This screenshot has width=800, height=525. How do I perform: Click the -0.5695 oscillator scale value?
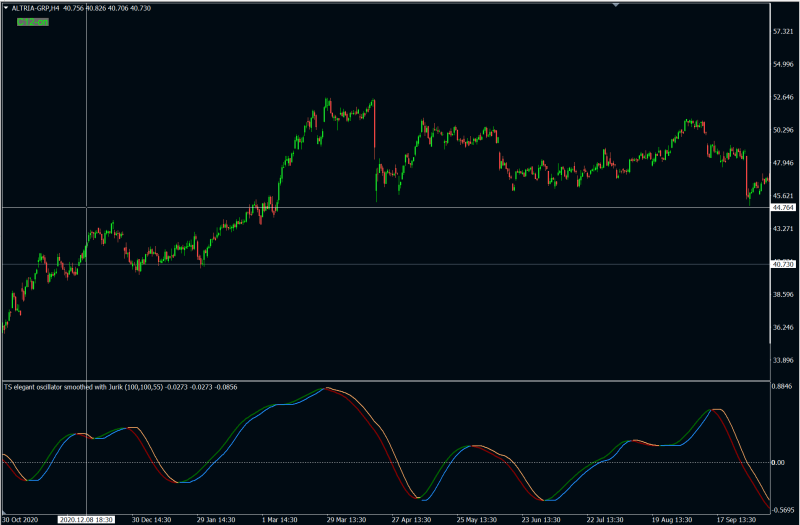tap(782, 510)
